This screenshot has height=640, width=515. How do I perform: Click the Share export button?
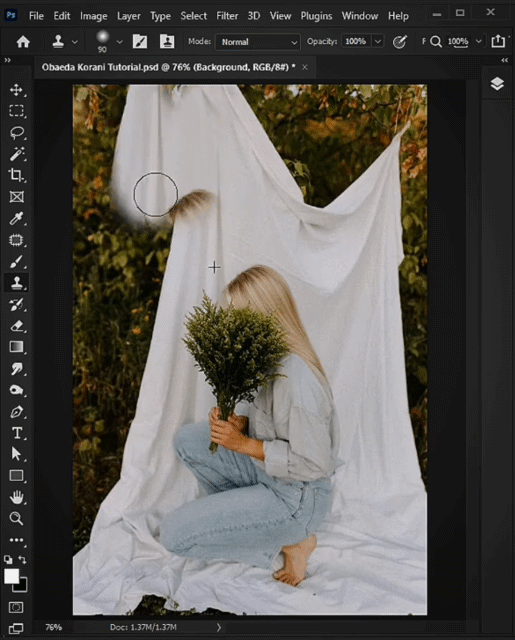coord(498,41)
